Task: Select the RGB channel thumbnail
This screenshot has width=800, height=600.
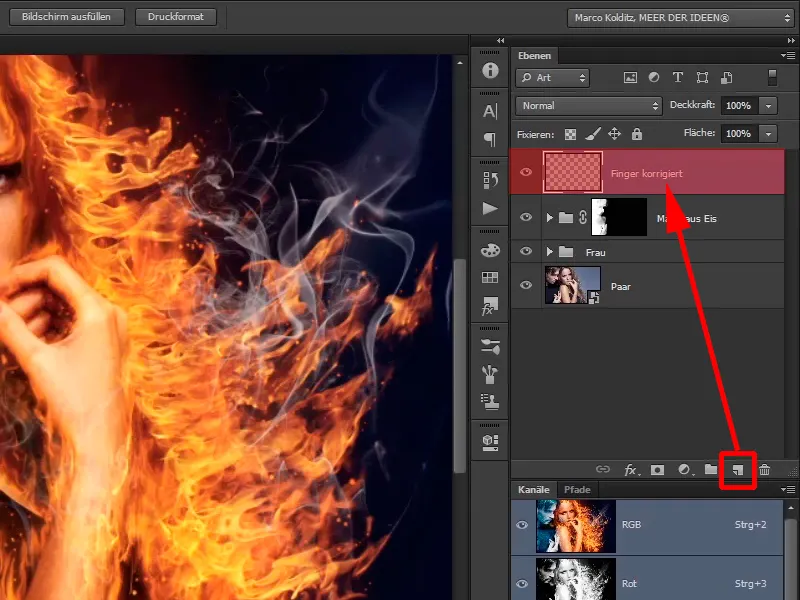Action: (x=576, y=526)
